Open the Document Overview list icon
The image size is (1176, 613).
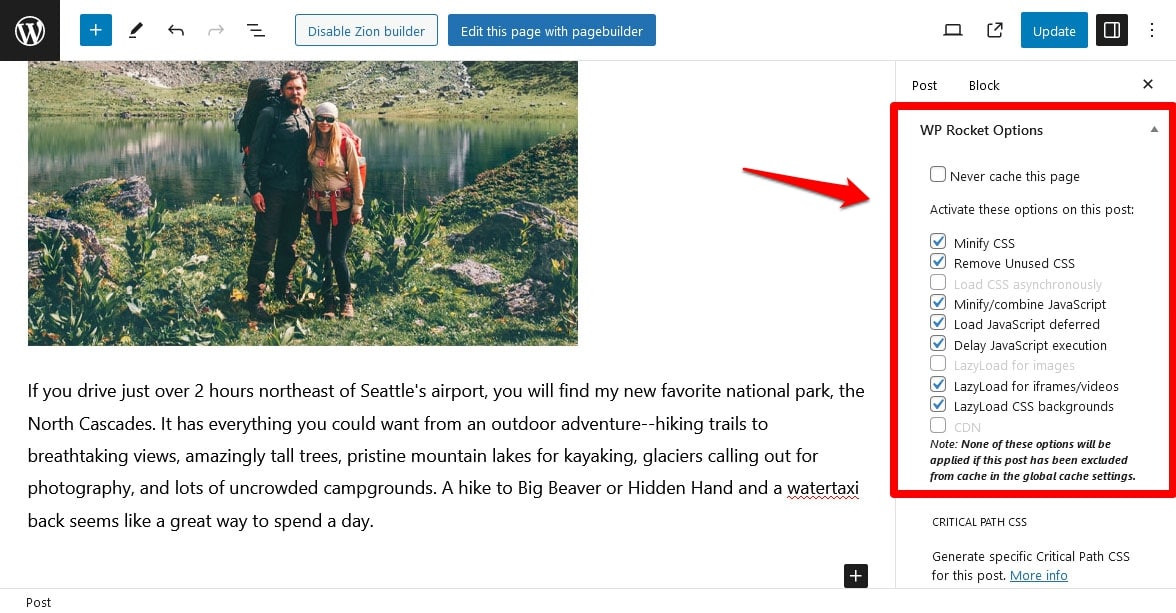point(256,30)
